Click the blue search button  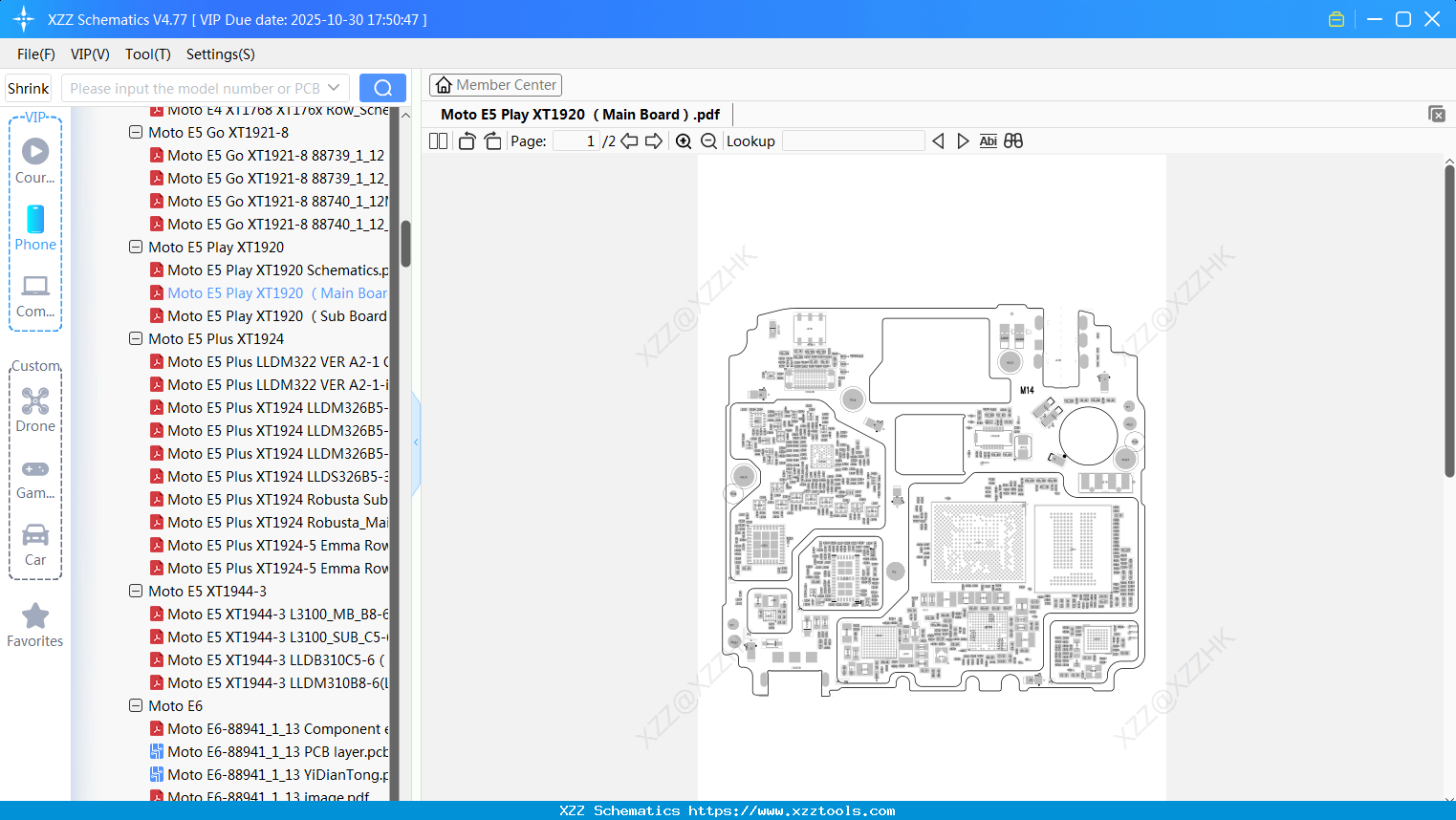click(382, 88)
